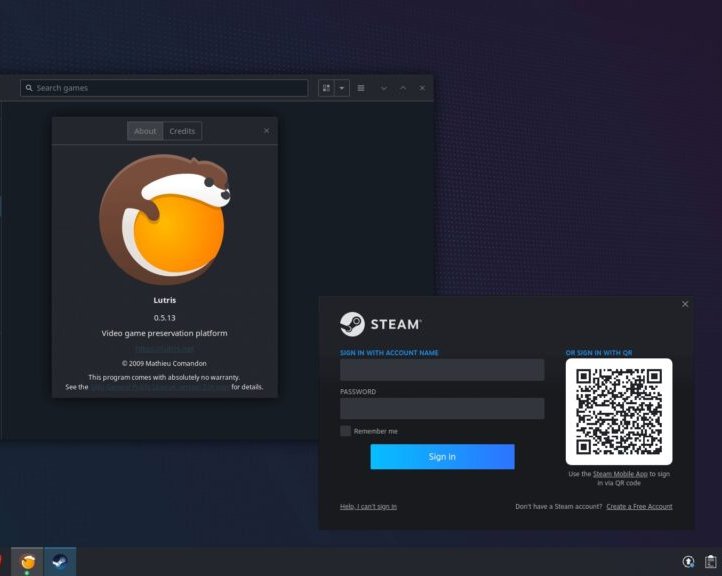Open the clipboard tray icon
The image size is (722, 576).
pos(710,562)
